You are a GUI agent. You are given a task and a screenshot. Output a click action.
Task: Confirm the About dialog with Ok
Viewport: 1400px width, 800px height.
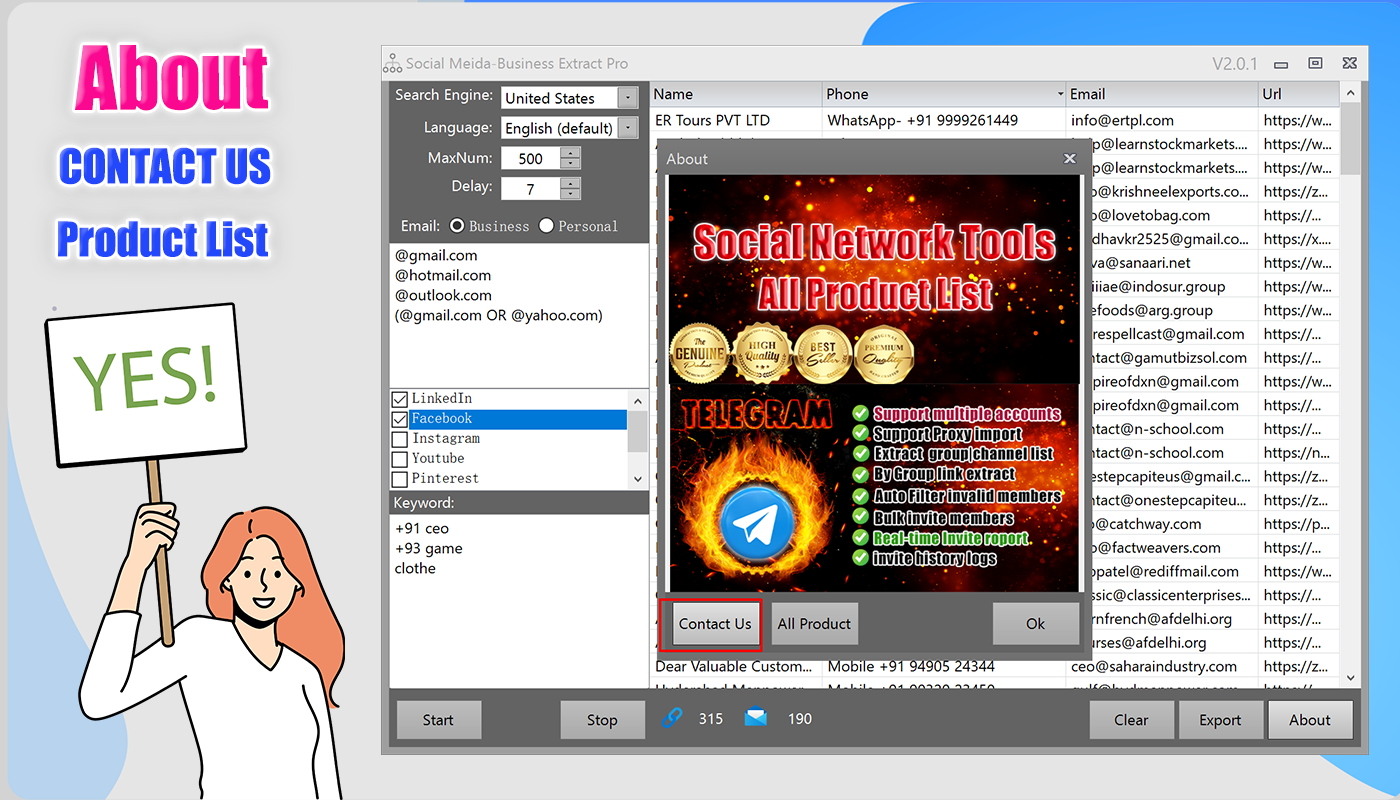(1036, 624)
